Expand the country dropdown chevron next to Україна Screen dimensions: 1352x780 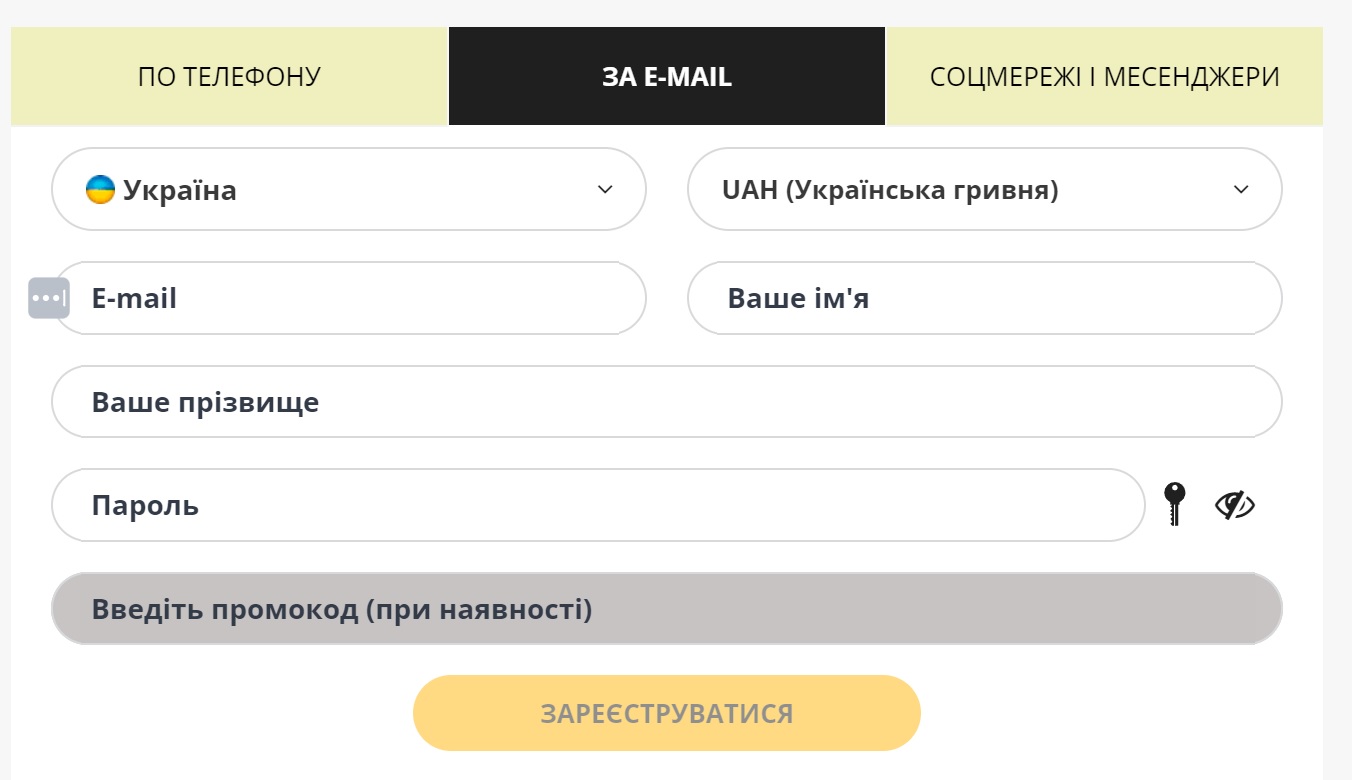(605, 189)
